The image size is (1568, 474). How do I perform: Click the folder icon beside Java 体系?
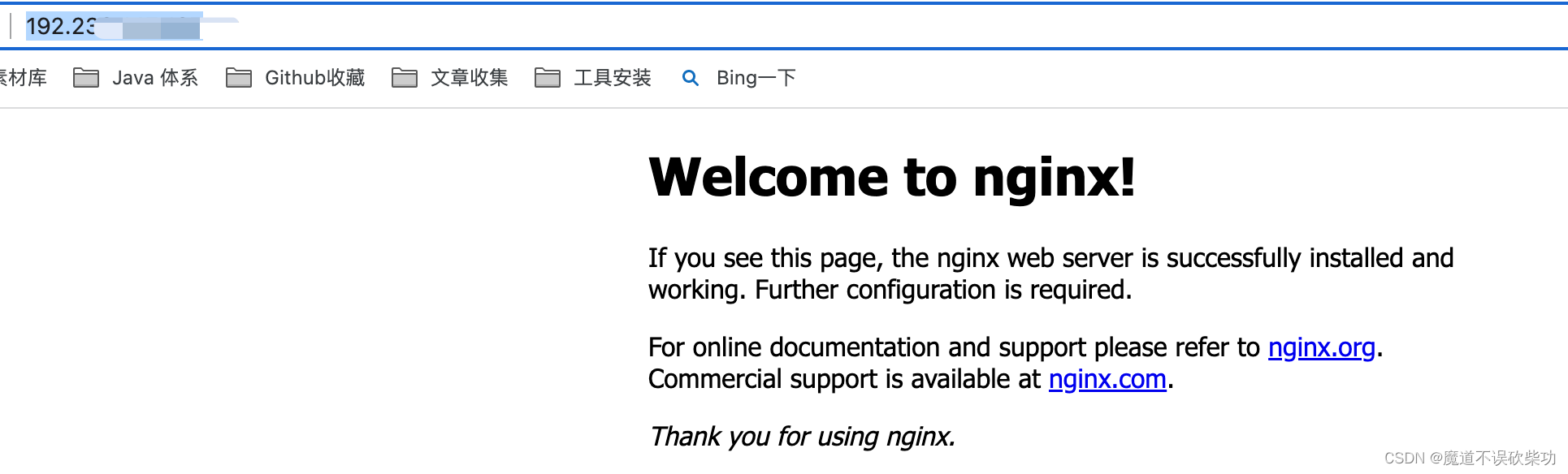[86, 78]
